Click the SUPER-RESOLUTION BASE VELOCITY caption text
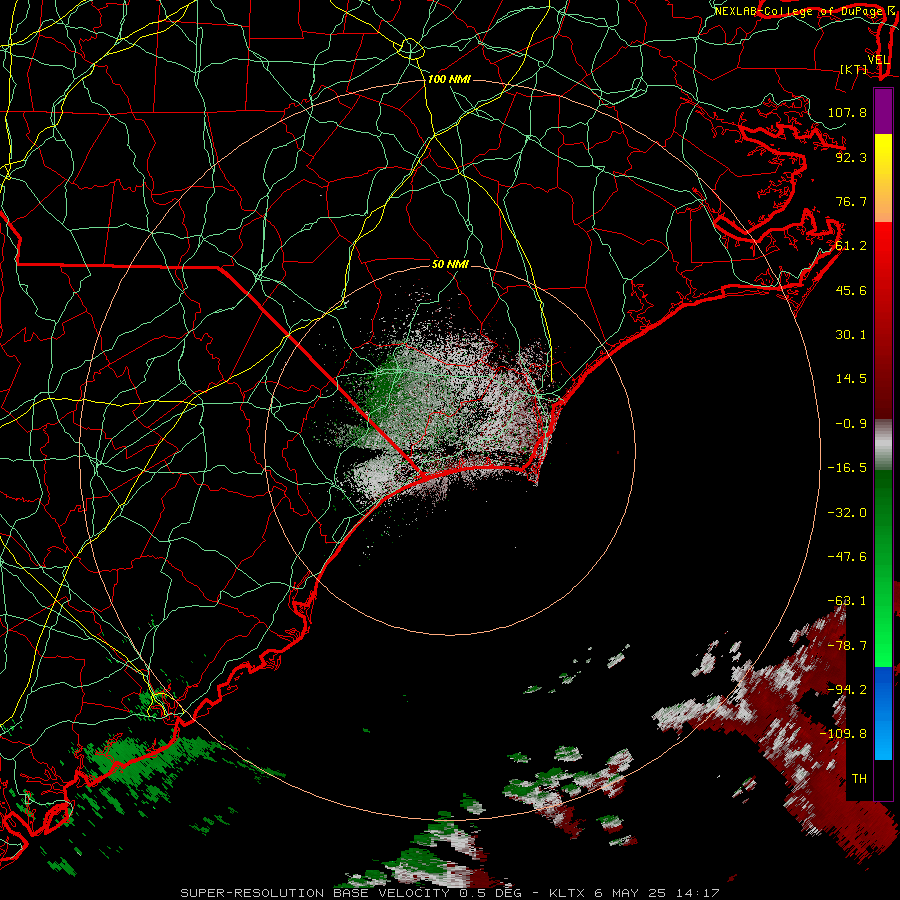900x900 pixels. [315, 893]
